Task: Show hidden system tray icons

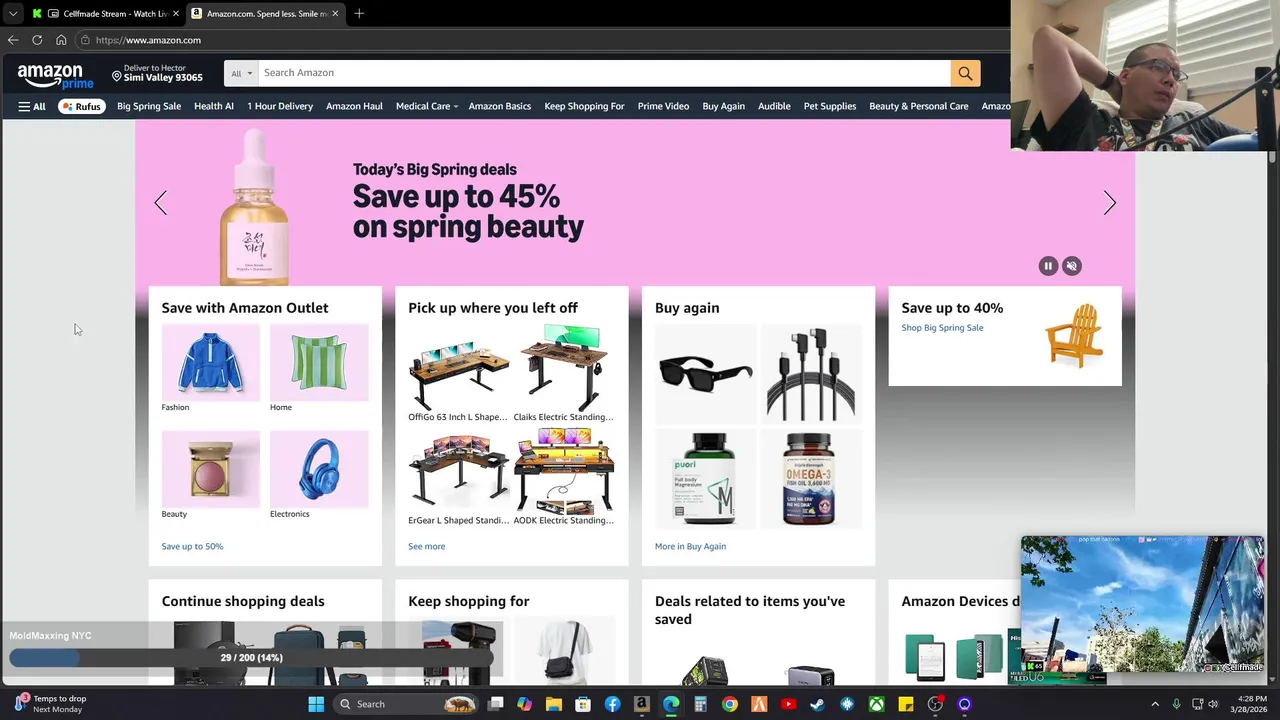Action: (1155, 704)
